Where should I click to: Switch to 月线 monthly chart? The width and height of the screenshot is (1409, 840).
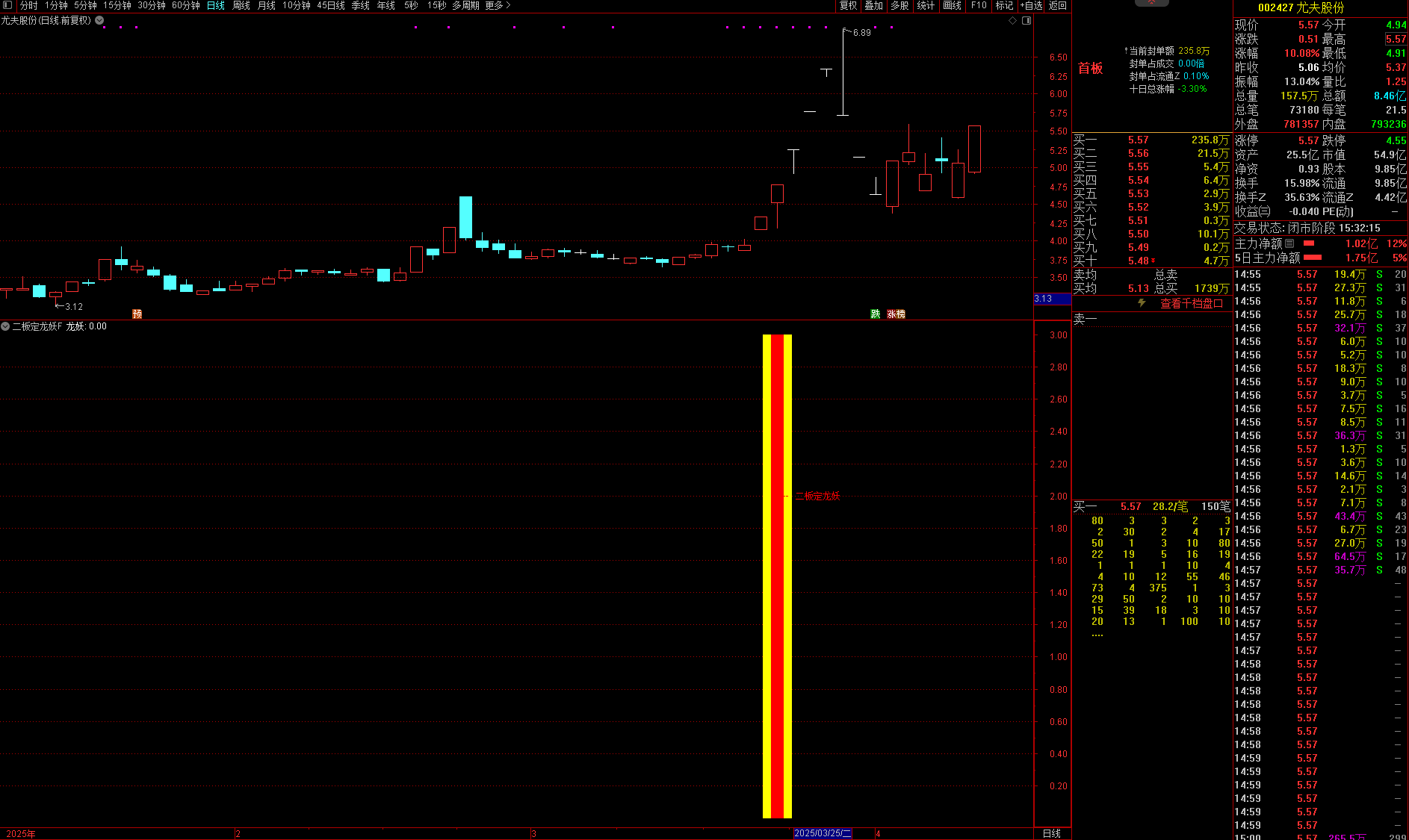pyautogui.click(x=267, y=5)
